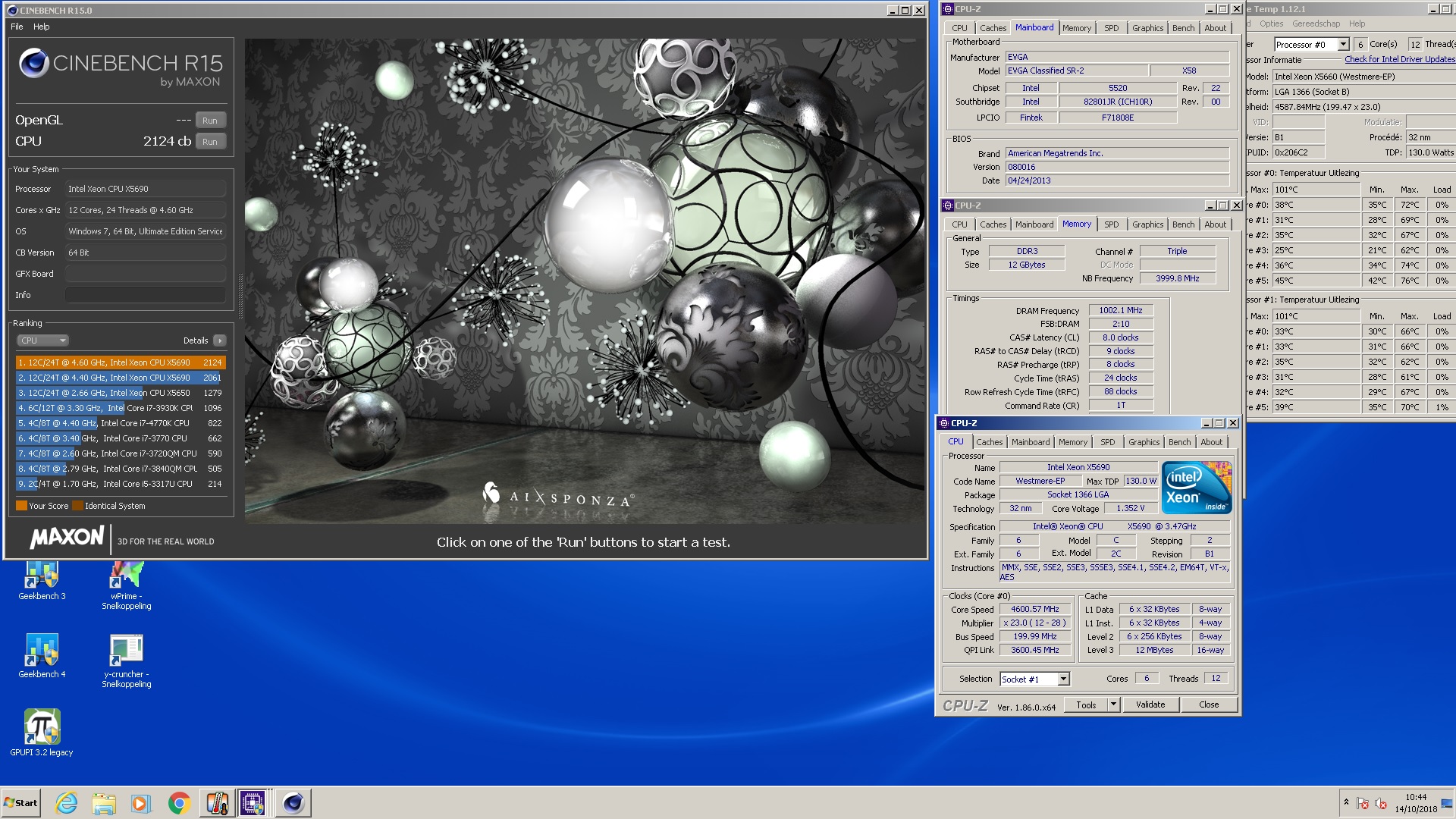Image resolution: width=1456 pixels, height=819 pixels.
Task: Open GPUPI 3.2 legacy shortcut
Action: [42, 733]
